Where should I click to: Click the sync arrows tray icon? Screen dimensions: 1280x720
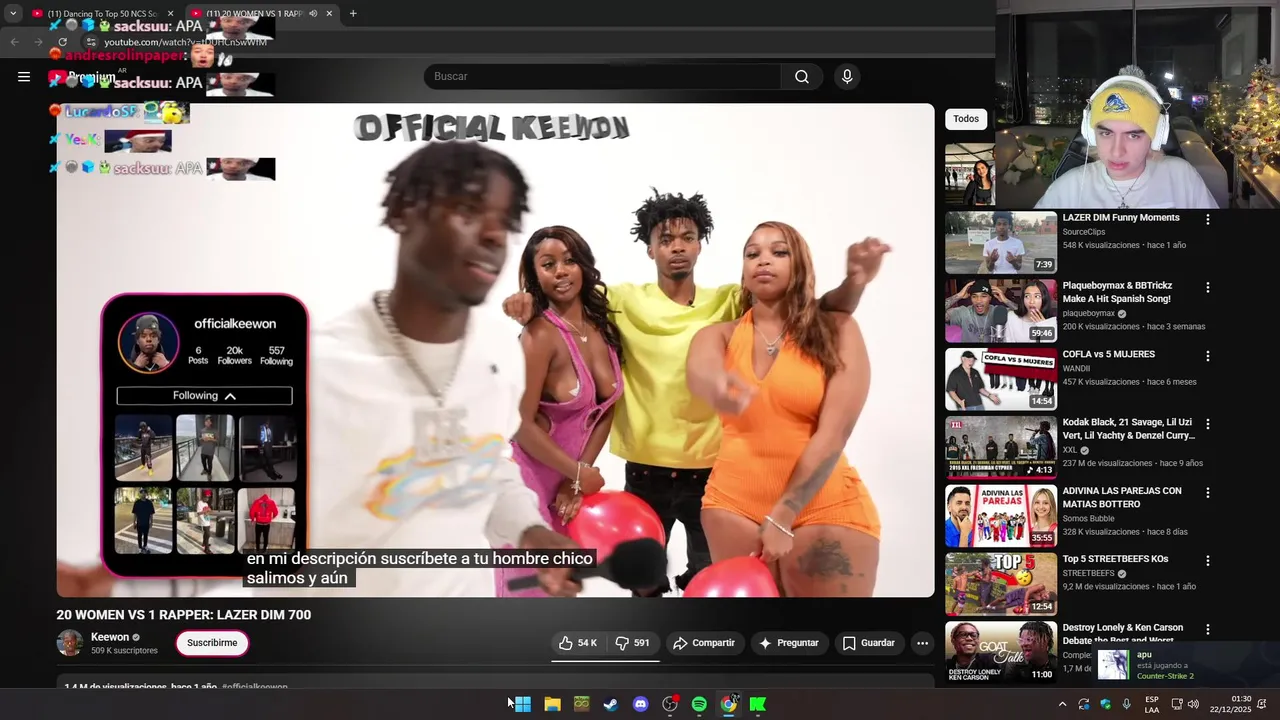point(1084,704)
